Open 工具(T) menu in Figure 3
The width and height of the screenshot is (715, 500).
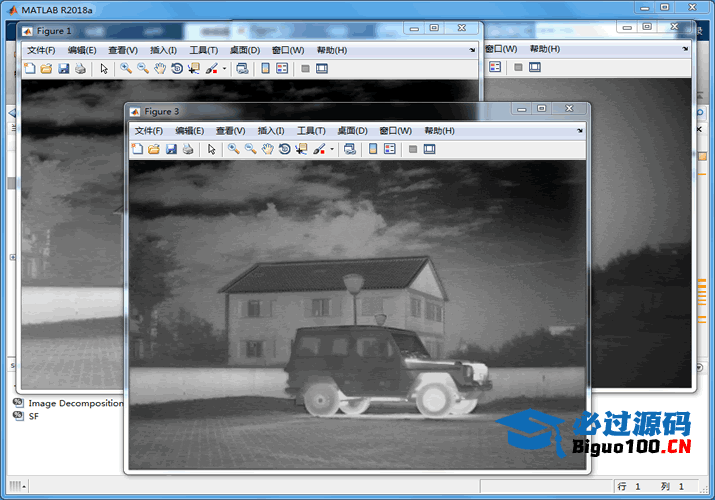311,131
